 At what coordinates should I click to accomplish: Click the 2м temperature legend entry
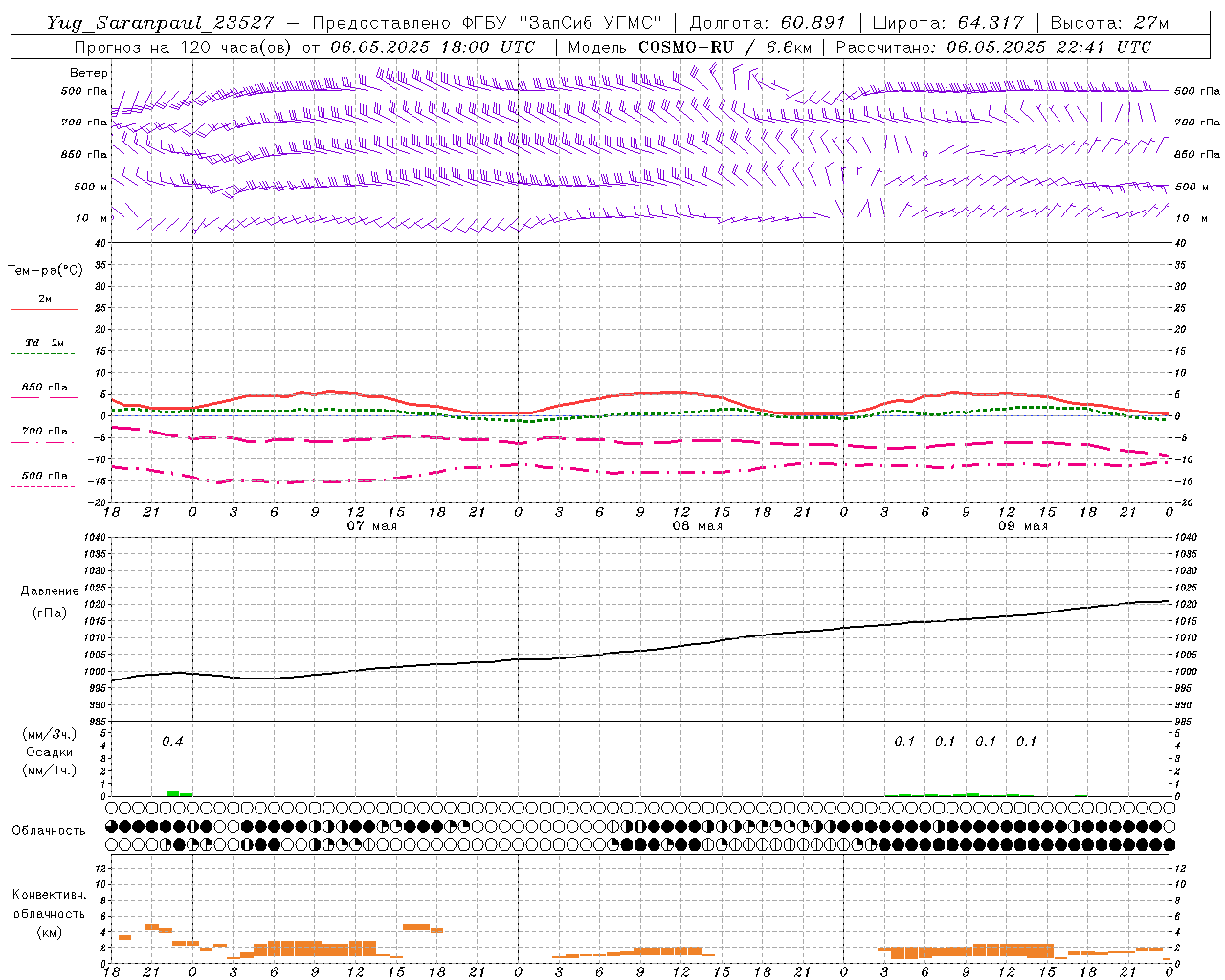coord(45,300)
